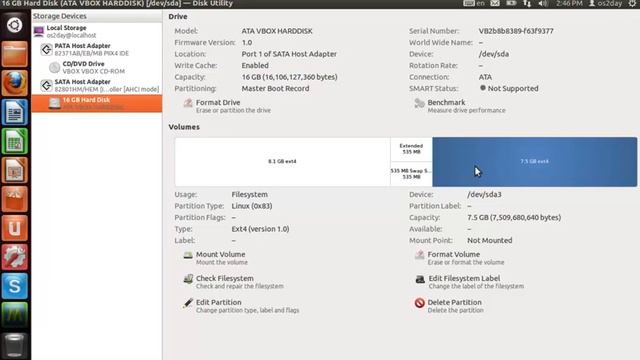The height and width of the screenshot is (360, 640).
Task: Open the Trash in the dock
Action: point(15,345)
